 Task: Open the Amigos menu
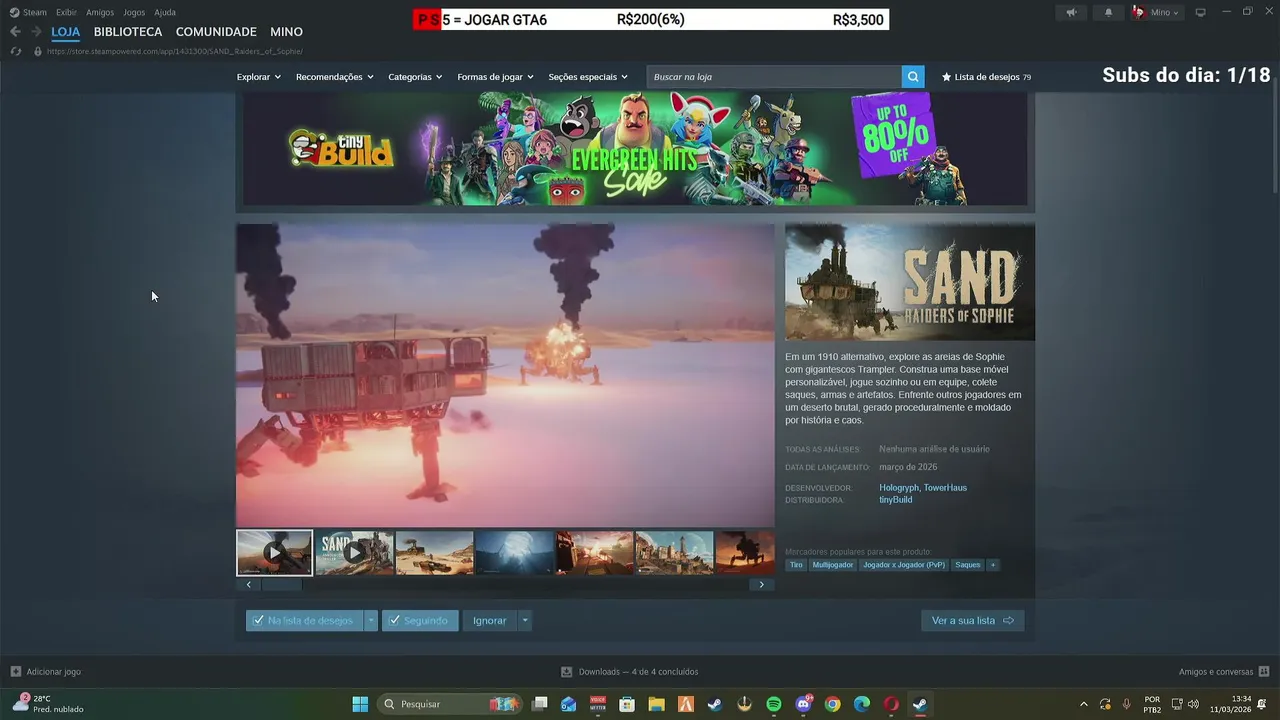100,12
